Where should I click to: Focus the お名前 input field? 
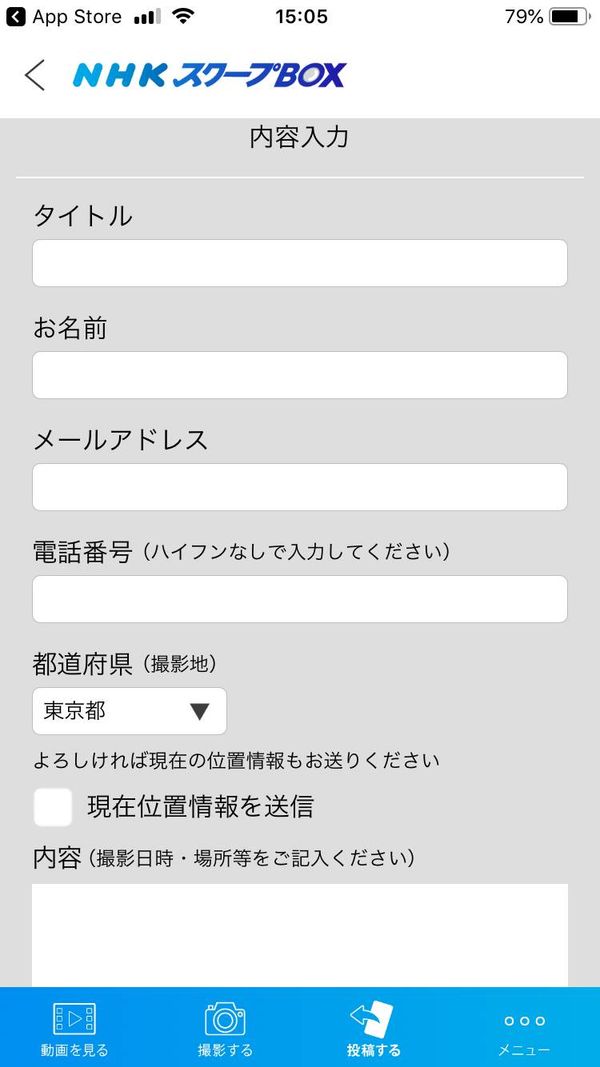point(300,375)
